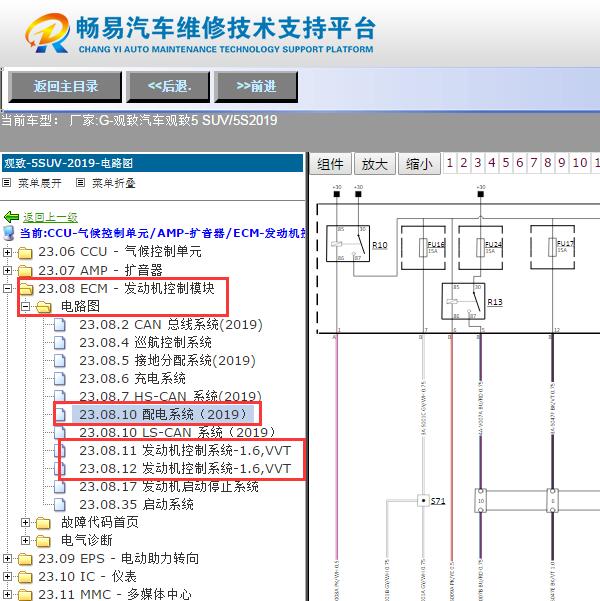Image resolution: width=600 pixels, height=601 pixels.
Task: Expand the 23.07 AMP node
Action: (7, 270)
